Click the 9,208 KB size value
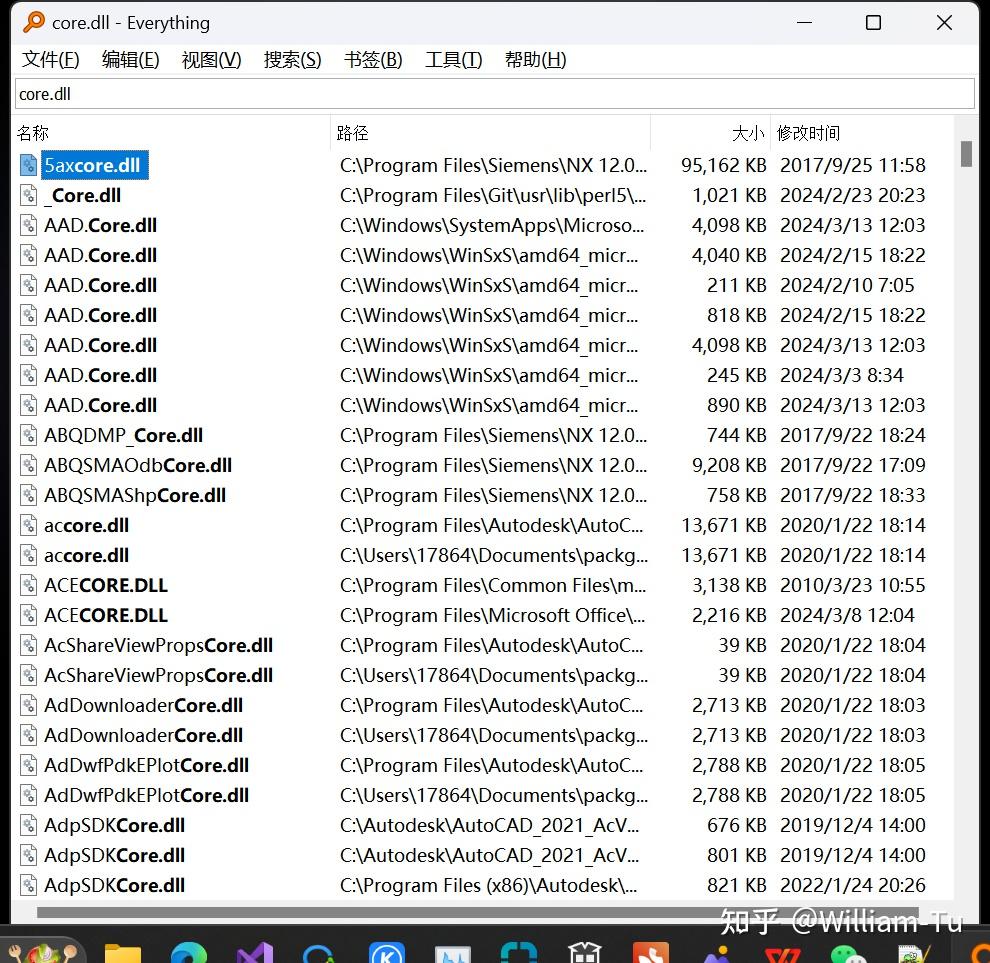 click(x=729, y=465)
